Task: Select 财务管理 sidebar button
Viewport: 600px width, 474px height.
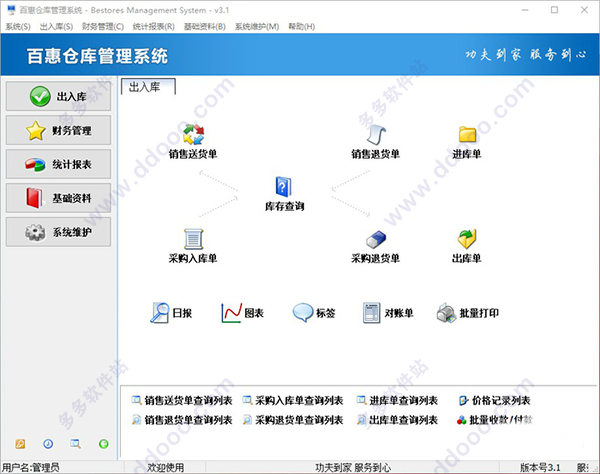Action: (59, 130)
